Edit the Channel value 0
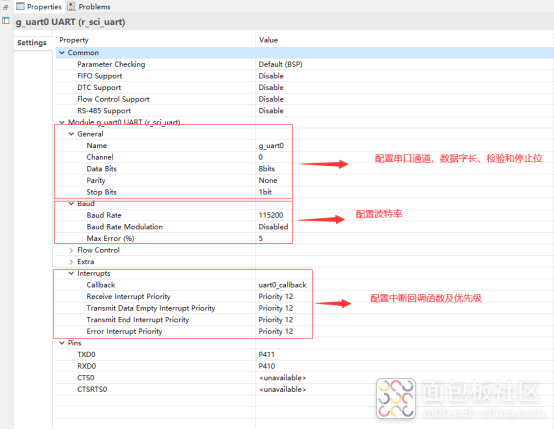 tap(261, 157)
